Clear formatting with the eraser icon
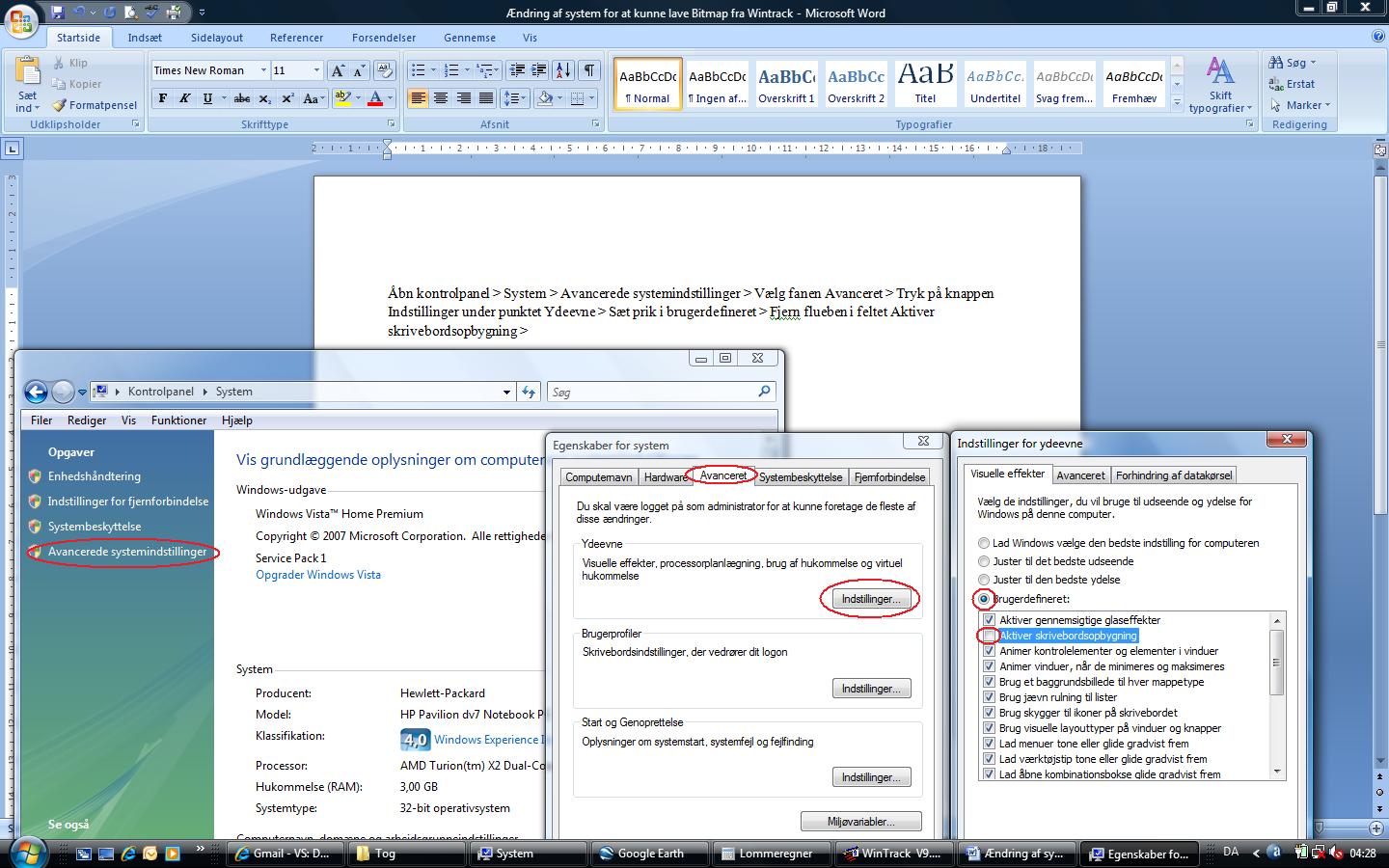This screenshot has width=1389, height=868. point(384,70)
